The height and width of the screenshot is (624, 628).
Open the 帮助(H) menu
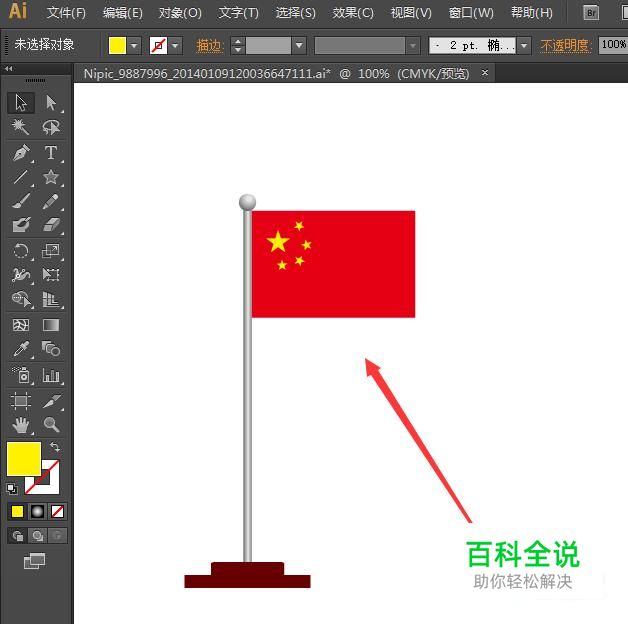531,13
